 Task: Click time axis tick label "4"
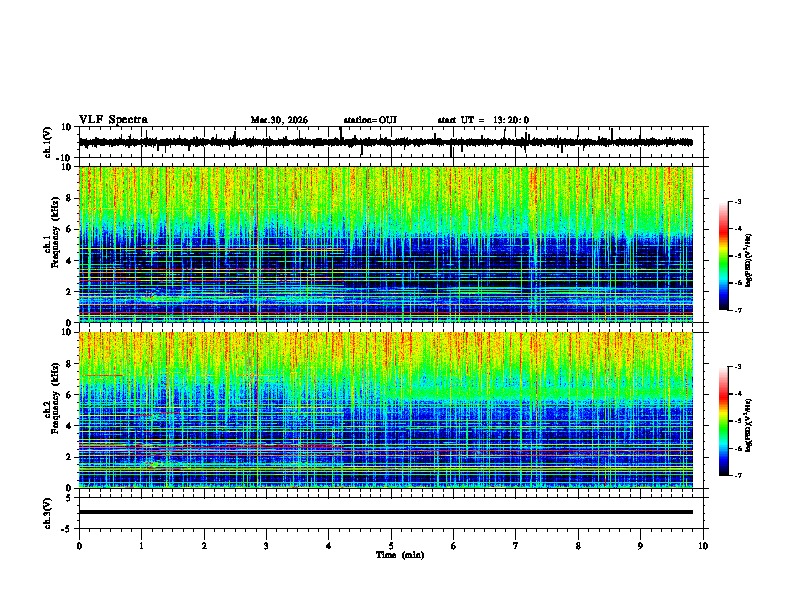[x=329, y=546]
